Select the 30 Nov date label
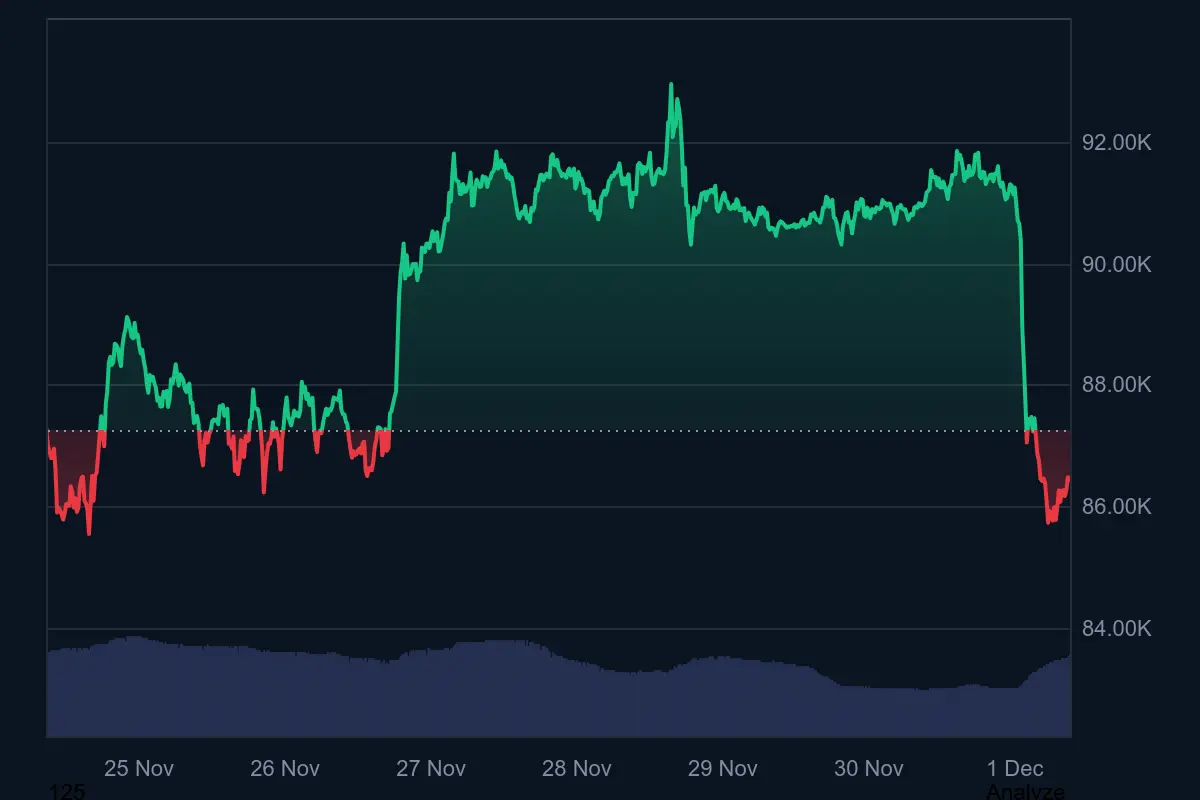This screenshot has height=800, width=1200. click(868, 769)
